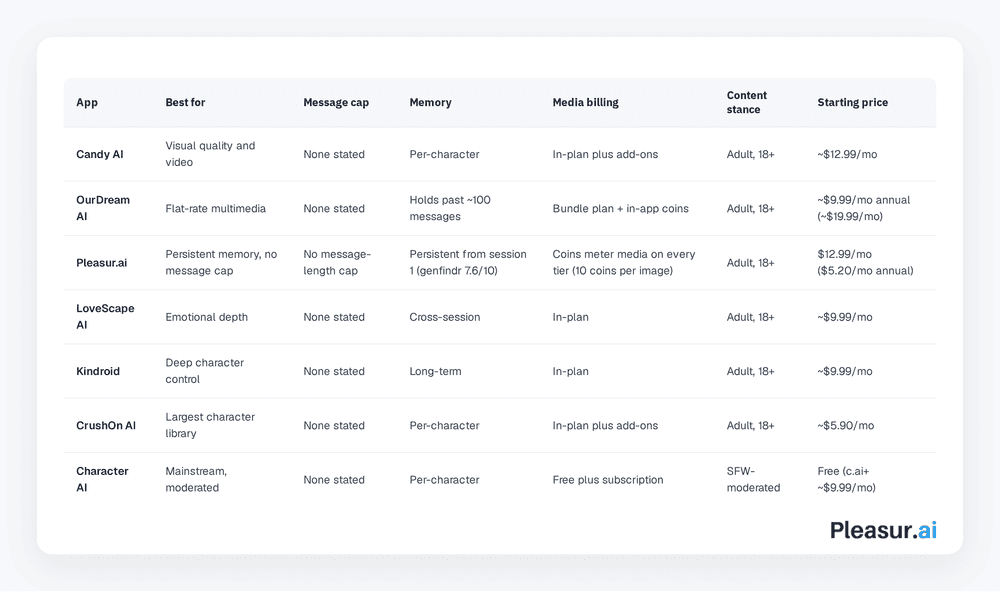
Task: Click the Character AI app name
Action: pos(102,479)
